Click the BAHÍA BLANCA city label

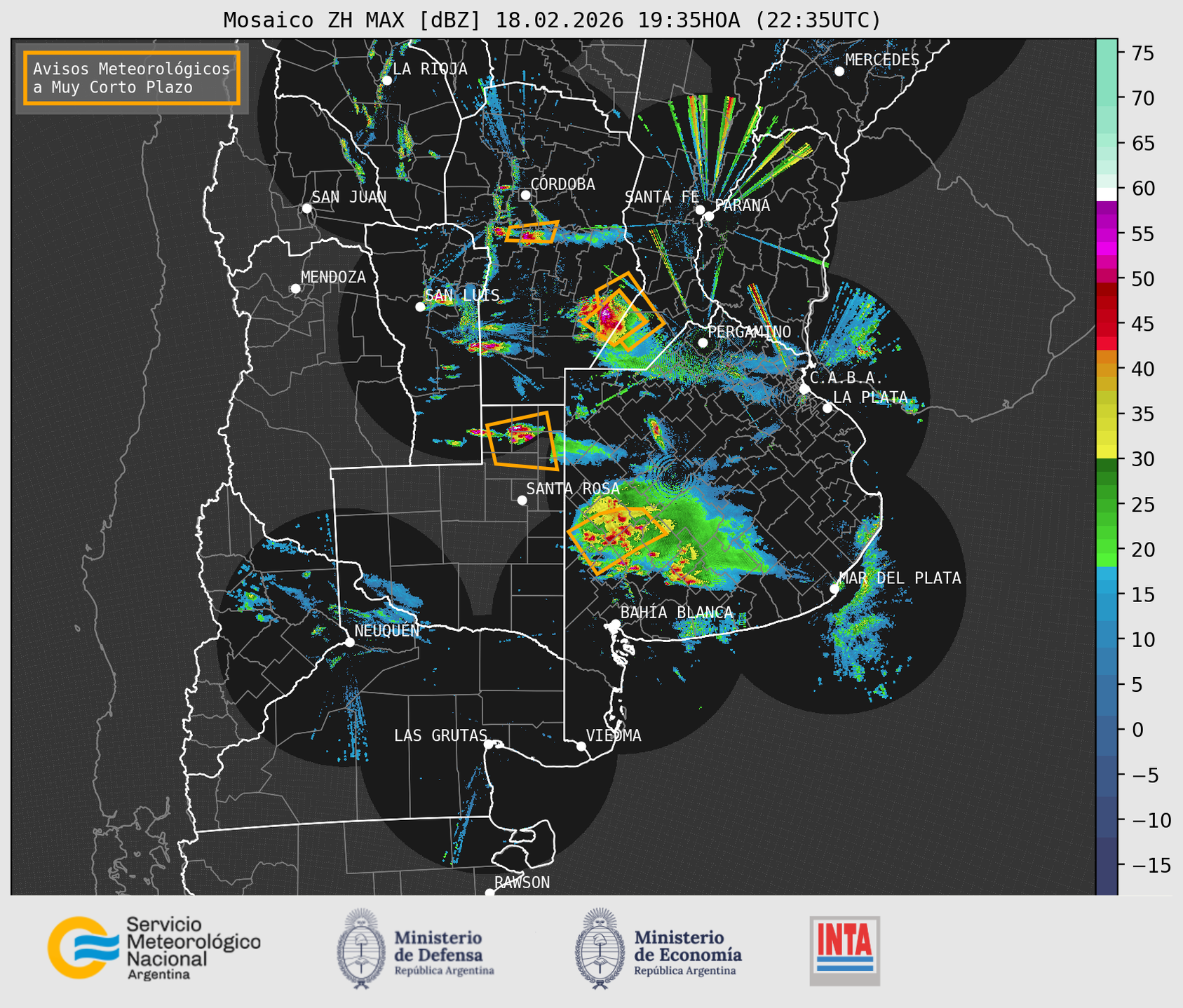pyautogui.click(x=677, y=613)
